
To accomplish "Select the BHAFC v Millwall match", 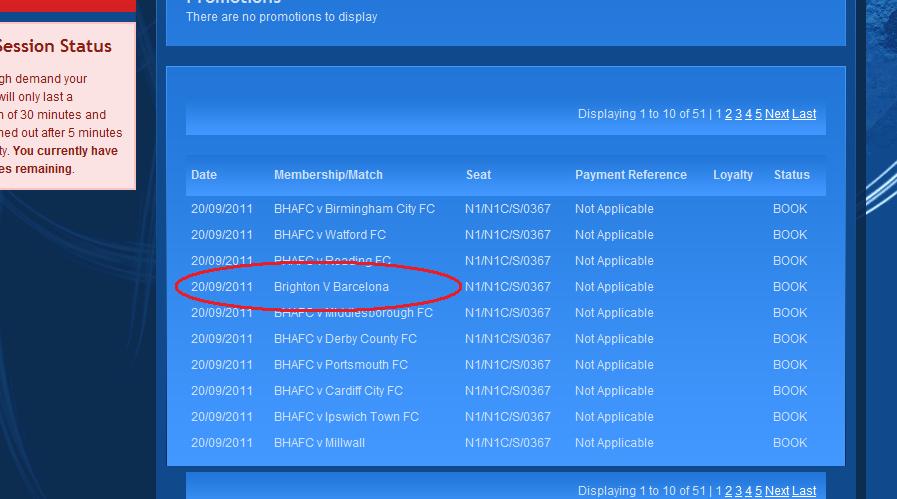I will coord(319,443).
